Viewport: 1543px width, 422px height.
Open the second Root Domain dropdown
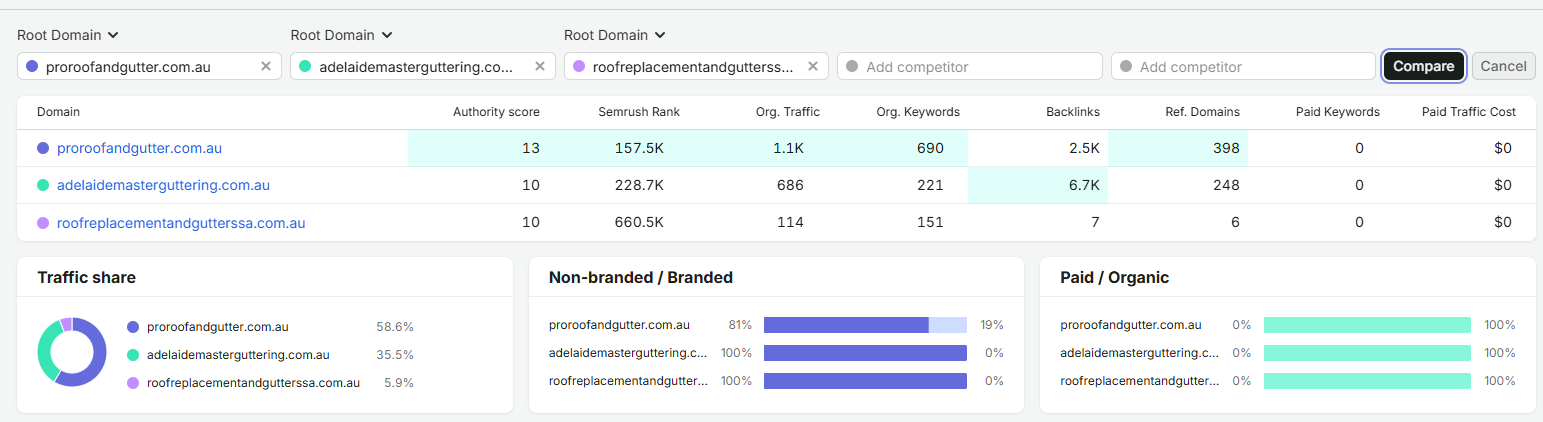(x=341, y=35)
